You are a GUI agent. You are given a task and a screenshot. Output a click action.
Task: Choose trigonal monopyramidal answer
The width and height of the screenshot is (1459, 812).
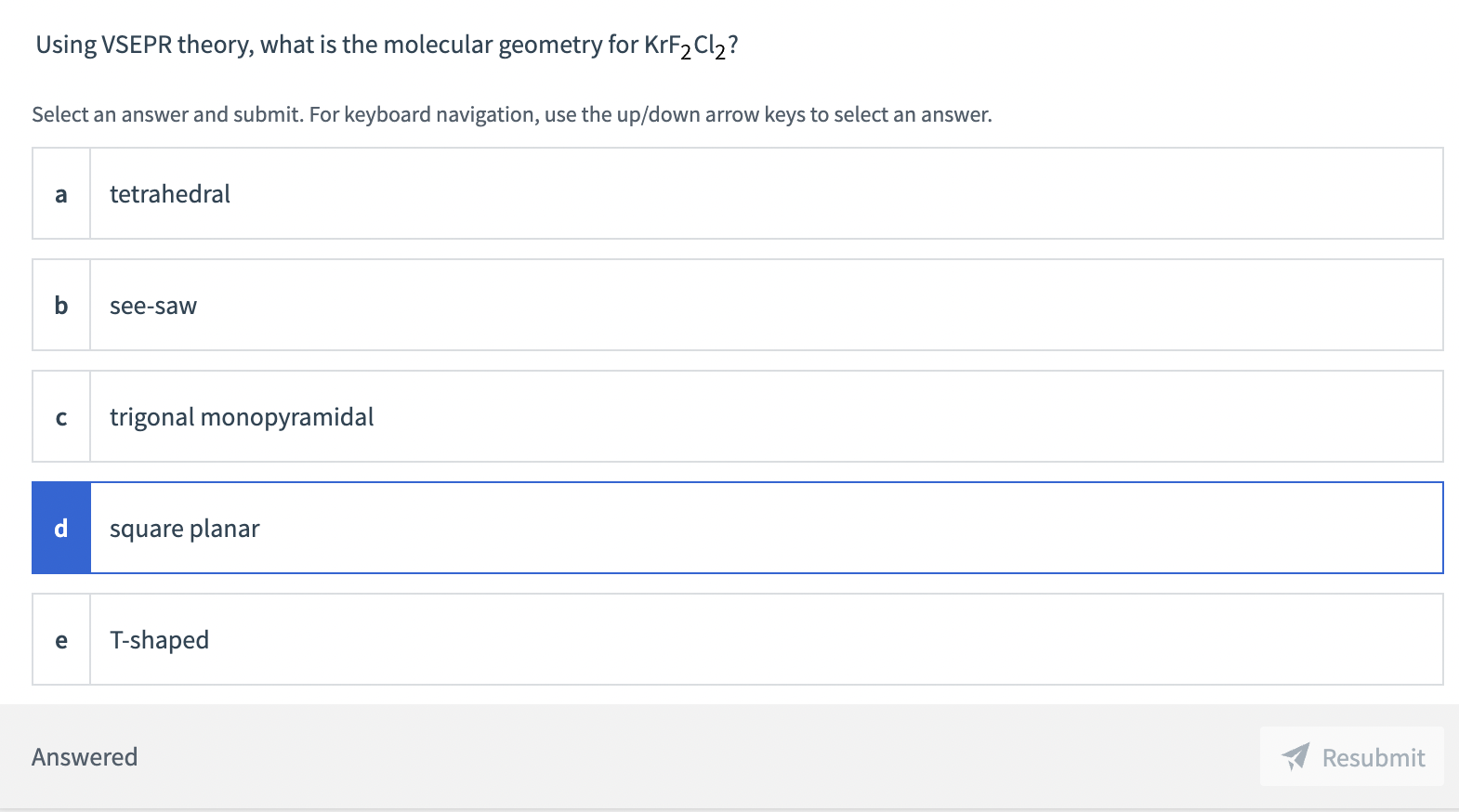click(651, 416)
